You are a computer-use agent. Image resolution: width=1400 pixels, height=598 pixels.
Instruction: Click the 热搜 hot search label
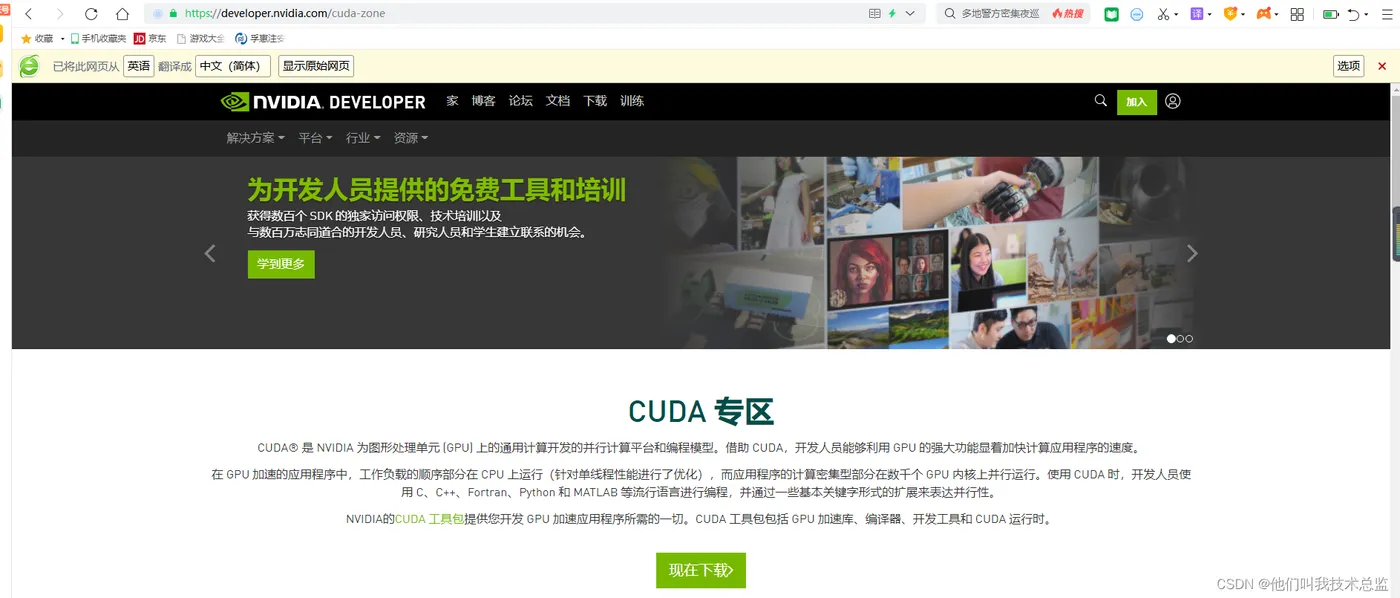[1068, 14]
